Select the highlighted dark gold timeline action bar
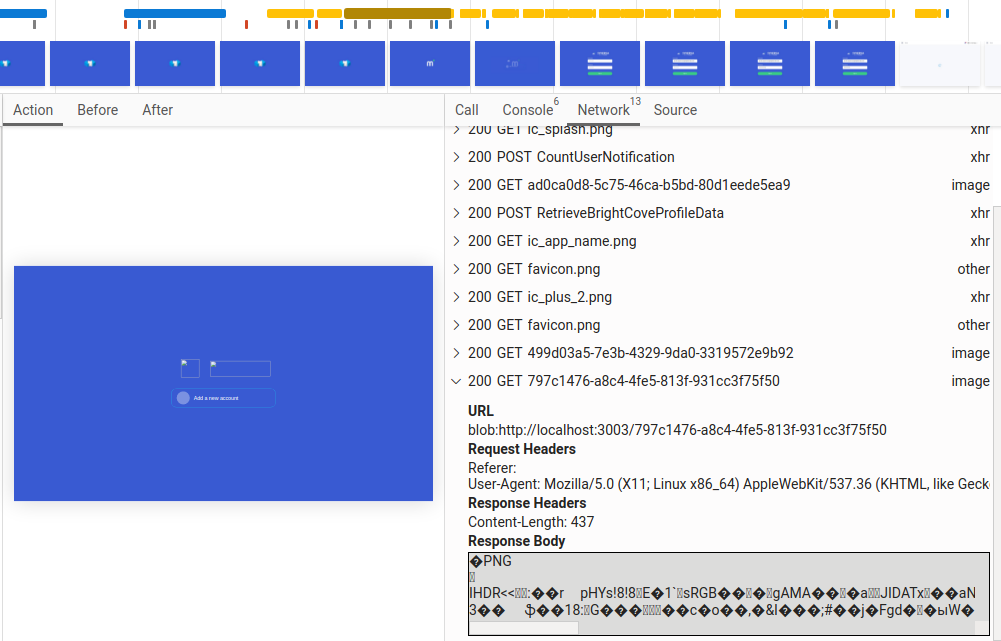Screen dimensions: 1001x641 398,13
